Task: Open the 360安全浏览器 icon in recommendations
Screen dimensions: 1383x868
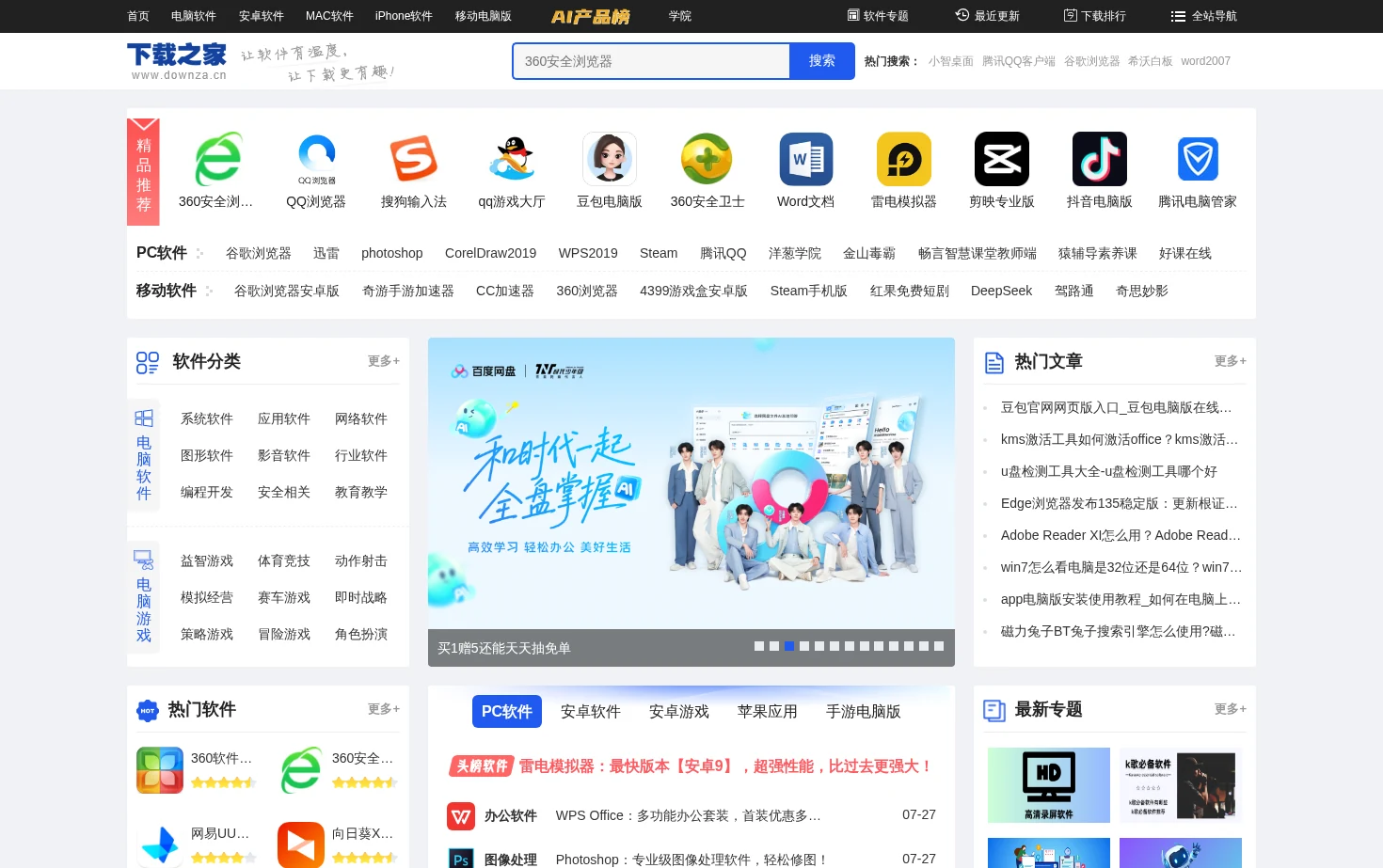Action: 217,159
